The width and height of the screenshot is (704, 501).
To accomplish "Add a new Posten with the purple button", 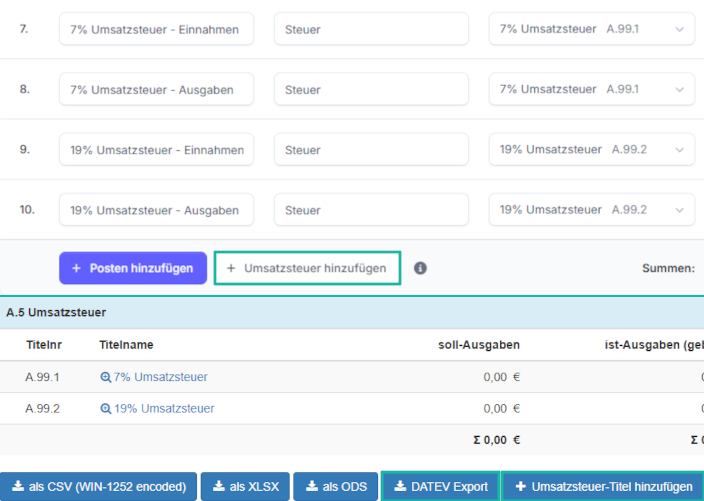I will coord(133,268).
